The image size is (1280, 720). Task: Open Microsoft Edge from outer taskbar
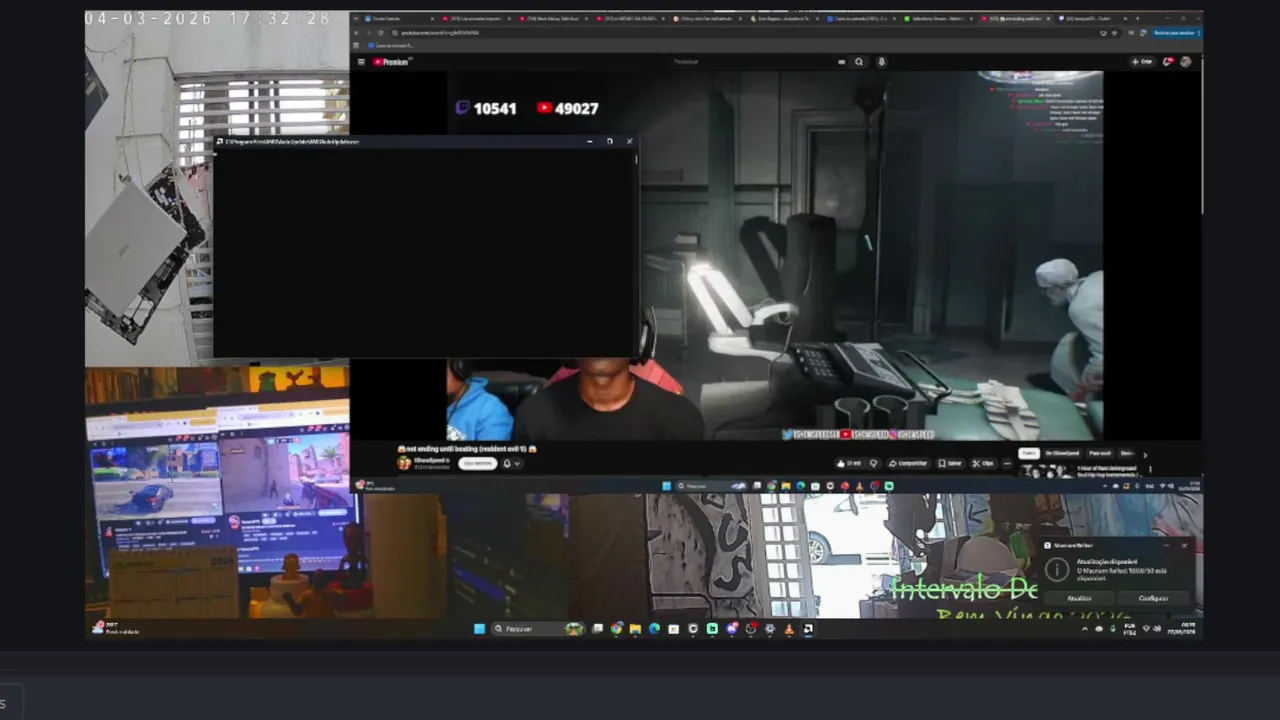click(654, 629)
